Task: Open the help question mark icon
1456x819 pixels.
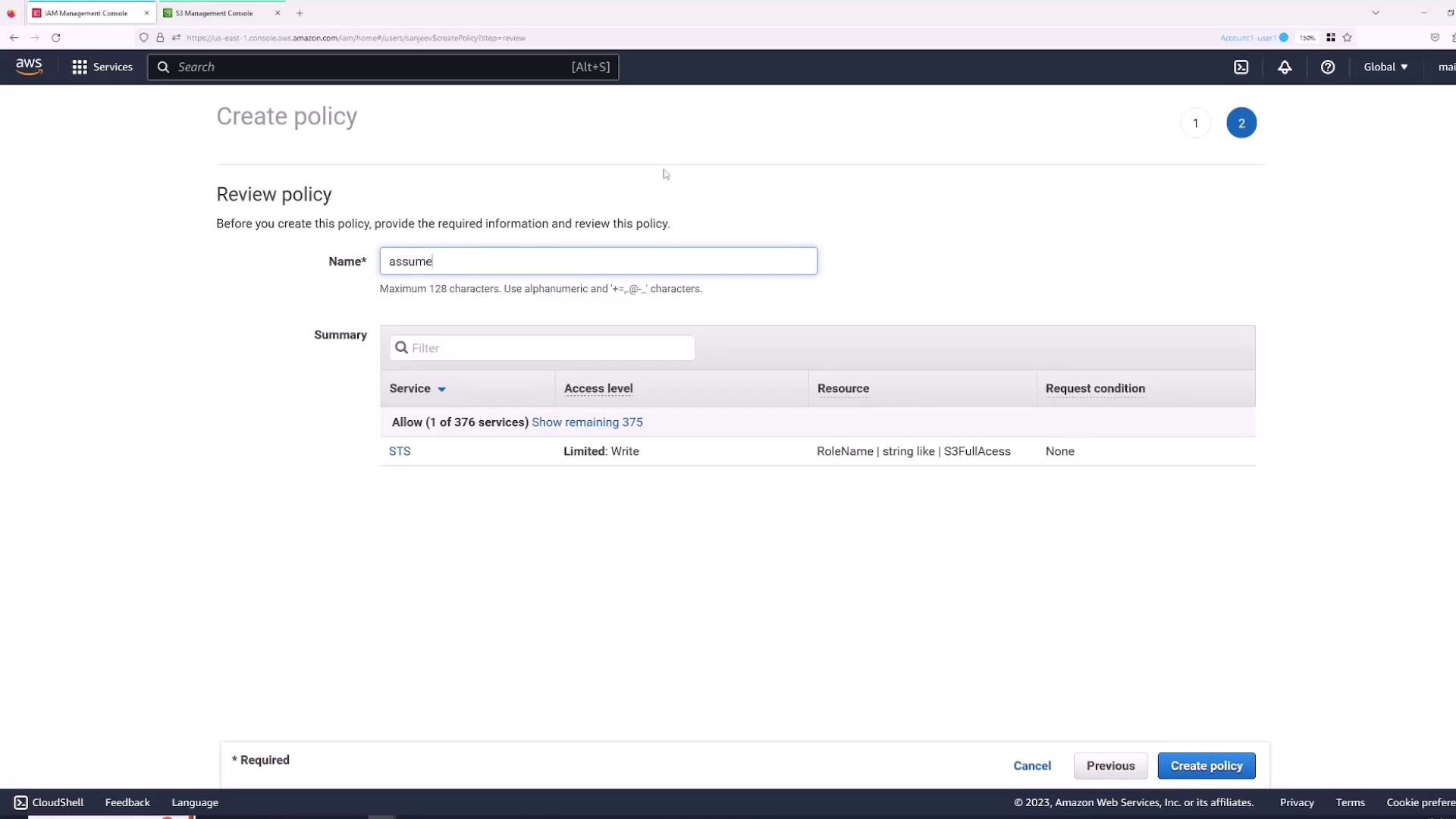Action: pyautogui.click(x=1327, y=67)
